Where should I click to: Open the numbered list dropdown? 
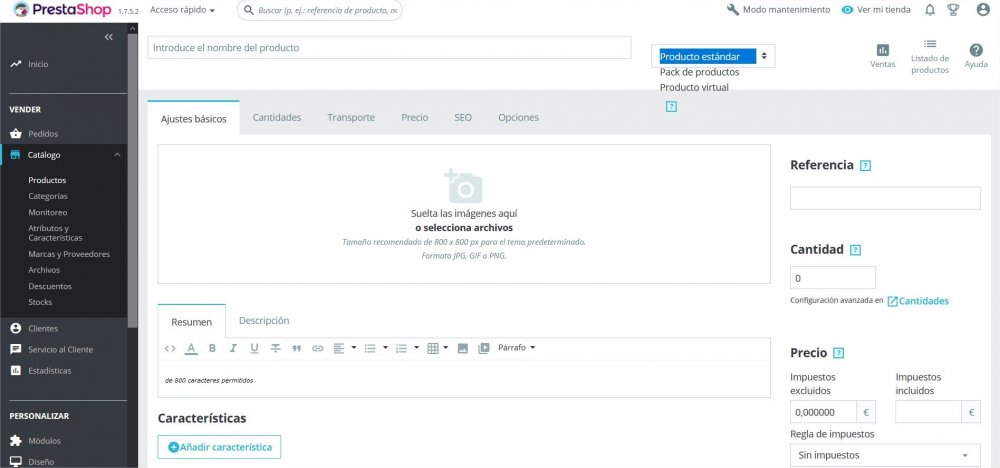coord(407,348)
